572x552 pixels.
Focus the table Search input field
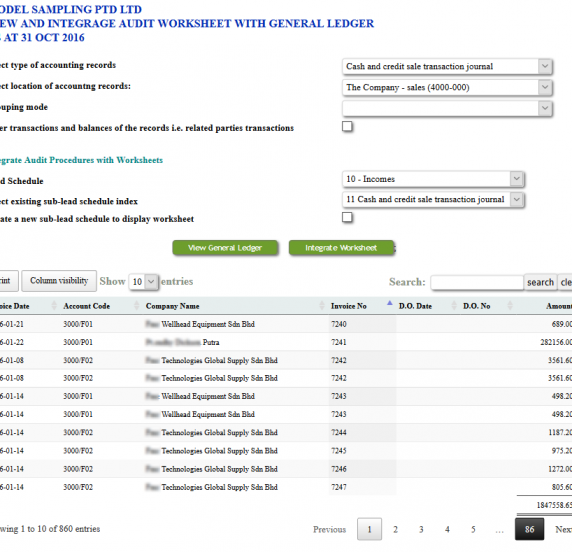click(x=477, y=282)
